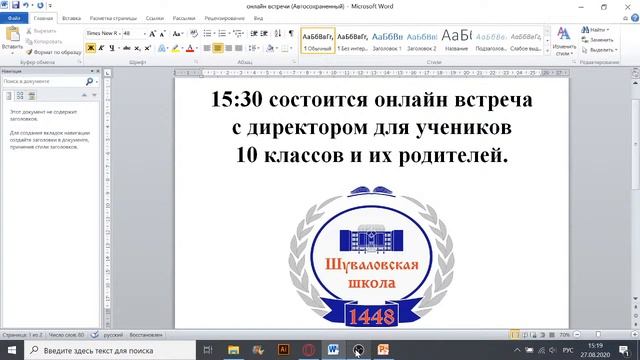Toggle Bold (Ж) formatting
The image size is (640, 360).
(x=91, y=48)
